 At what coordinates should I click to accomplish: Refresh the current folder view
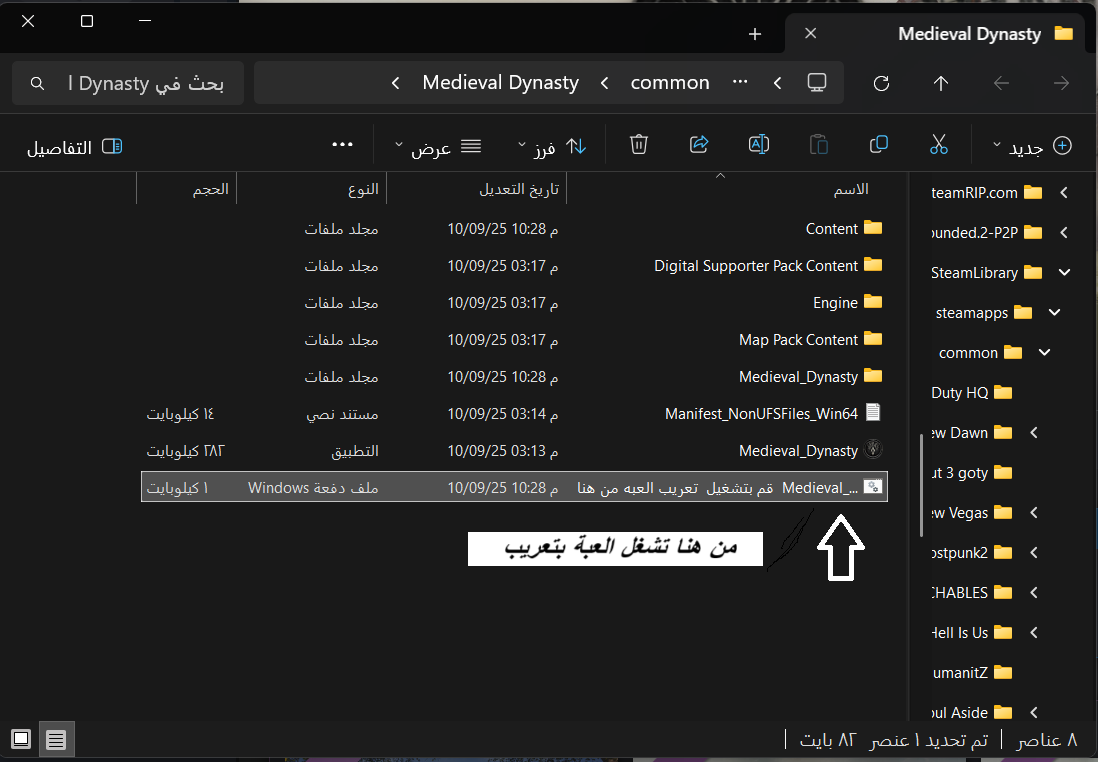point(881,83)
